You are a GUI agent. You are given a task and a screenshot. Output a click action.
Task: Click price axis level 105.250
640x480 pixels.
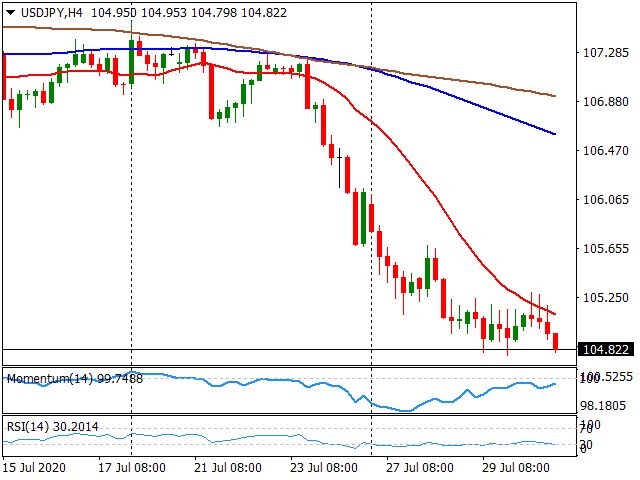pos(606,298)
